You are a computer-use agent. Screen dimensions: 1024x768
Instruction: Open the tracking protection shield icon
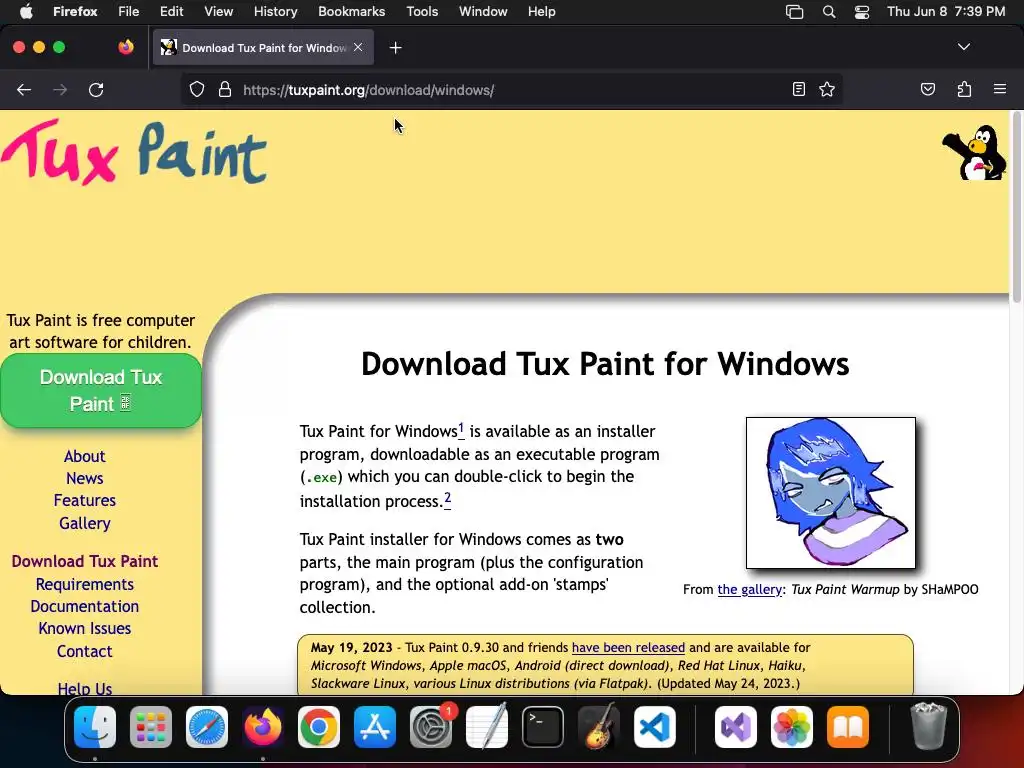pyautogui.click(x=197, y=89)
